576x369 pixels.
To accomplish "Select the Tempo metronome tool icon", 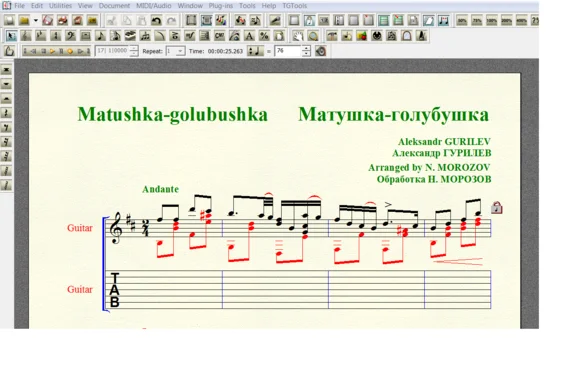I will pos(421,36).
